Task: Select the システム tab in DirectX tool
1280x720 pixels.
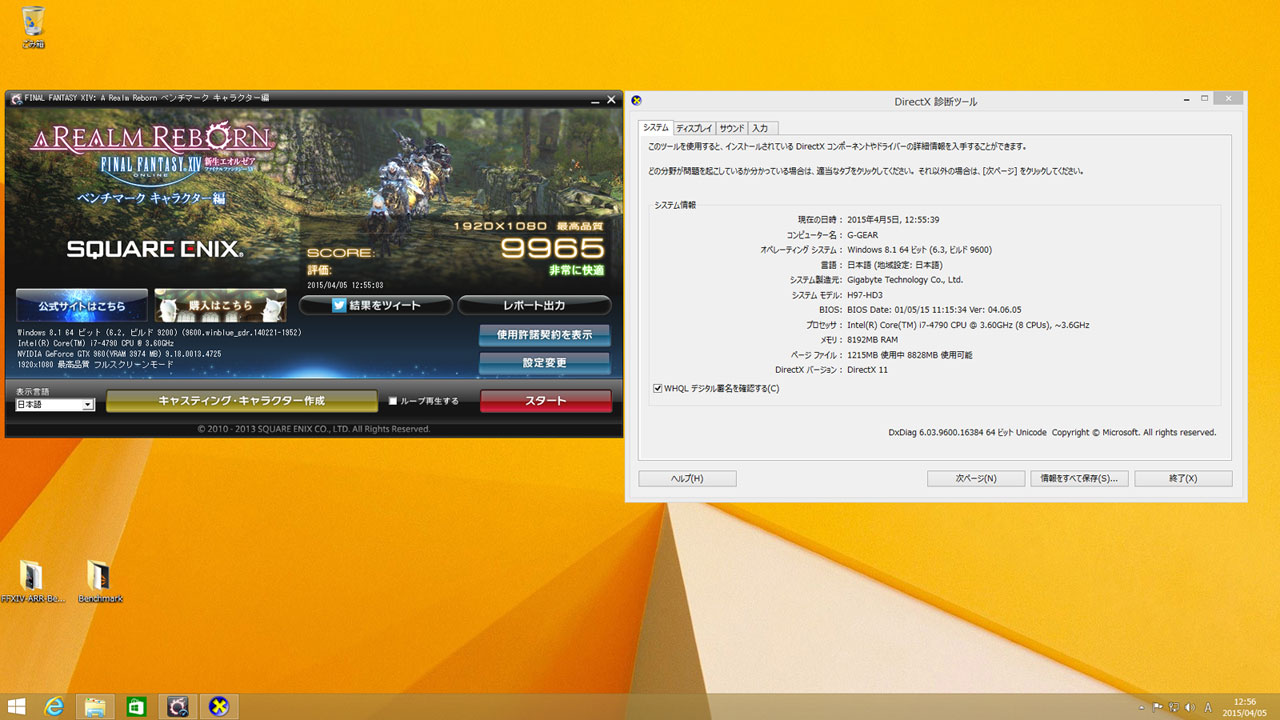Action: [x=656, y=128]
